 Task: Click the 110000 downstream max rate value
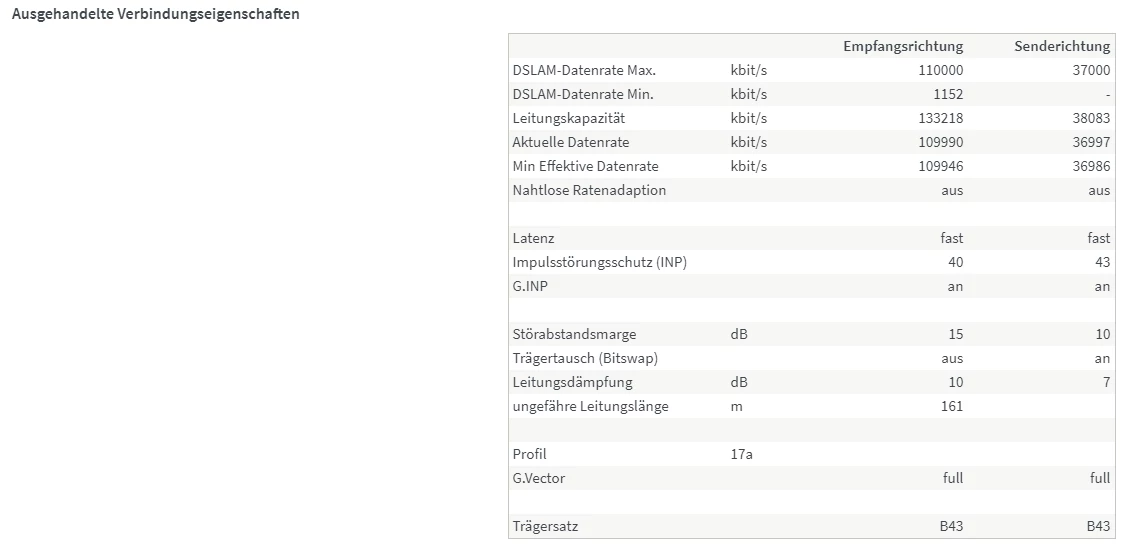tap(941, 70)
